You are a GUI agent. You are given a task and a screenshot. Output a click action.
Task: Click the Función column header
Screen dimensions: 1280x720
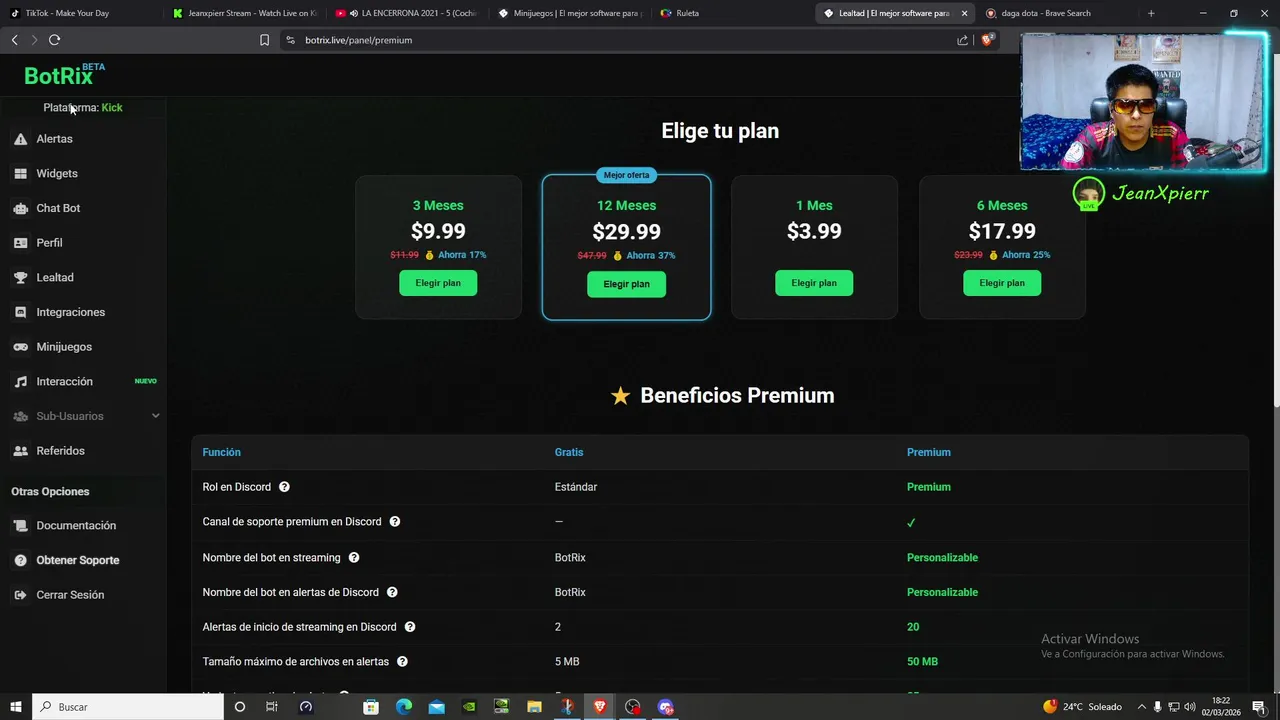click(221, 453)
